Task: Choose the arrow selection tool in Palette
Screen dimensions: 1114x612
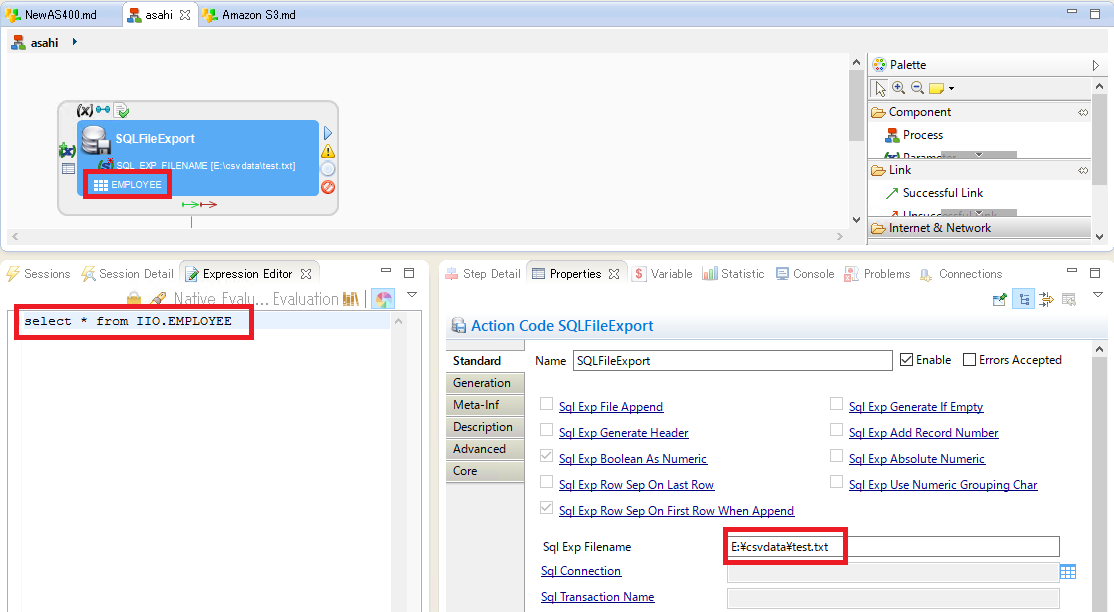Action: 880,88
